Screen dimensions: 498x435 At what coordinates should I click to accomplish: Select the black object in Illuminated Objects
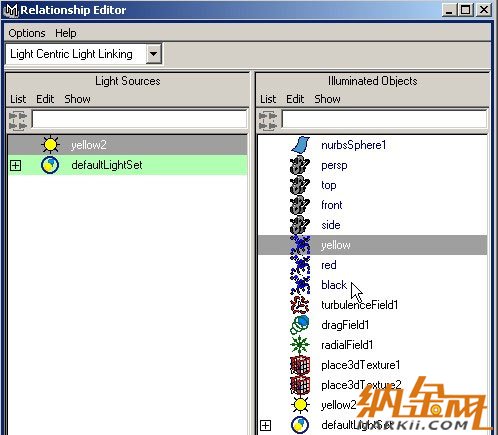click(373, 285)
